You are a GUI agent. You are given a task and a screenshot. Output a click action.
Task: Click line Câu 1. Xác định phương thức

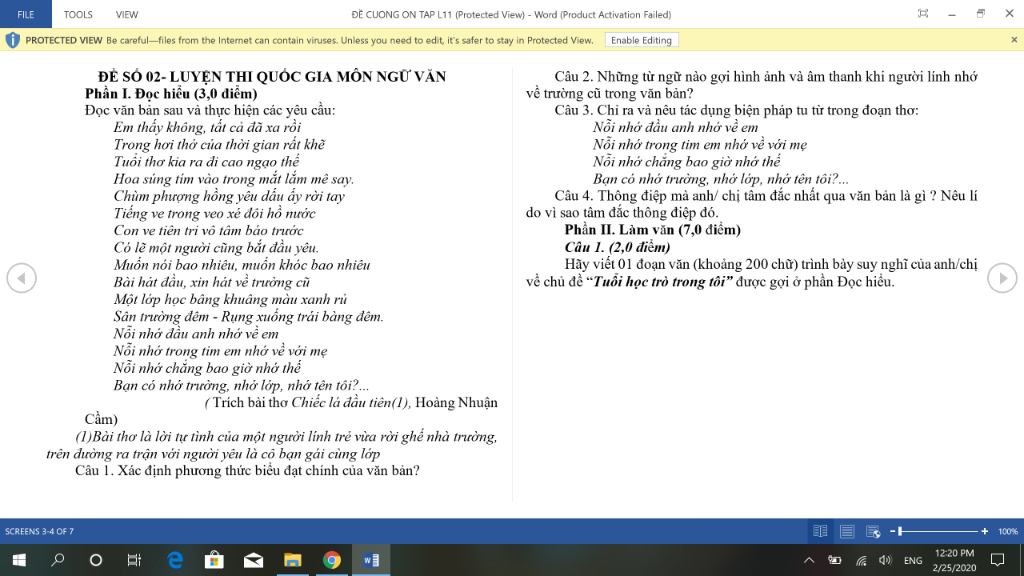pyautogui.click(x=248, y=471)
